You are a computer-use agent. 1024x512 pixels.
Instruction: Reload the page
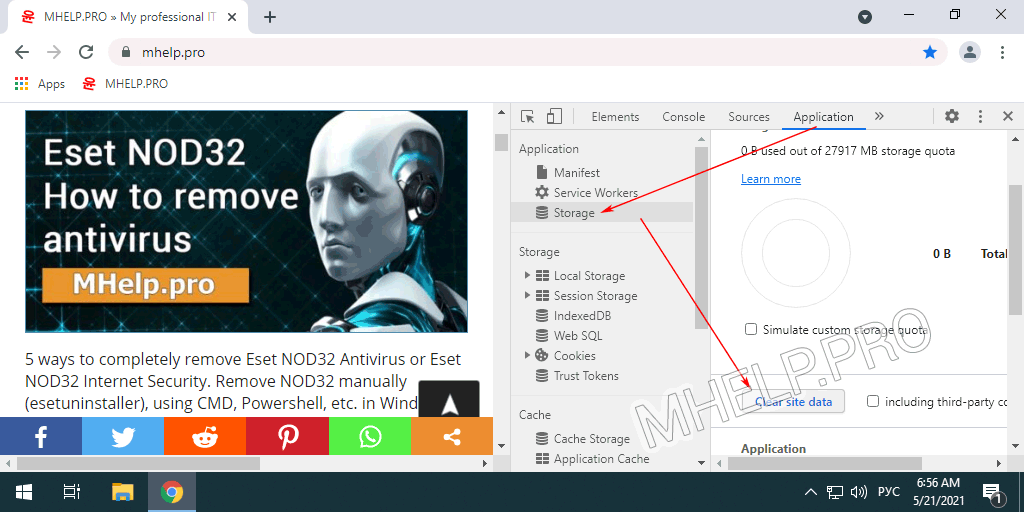[86, 52]
